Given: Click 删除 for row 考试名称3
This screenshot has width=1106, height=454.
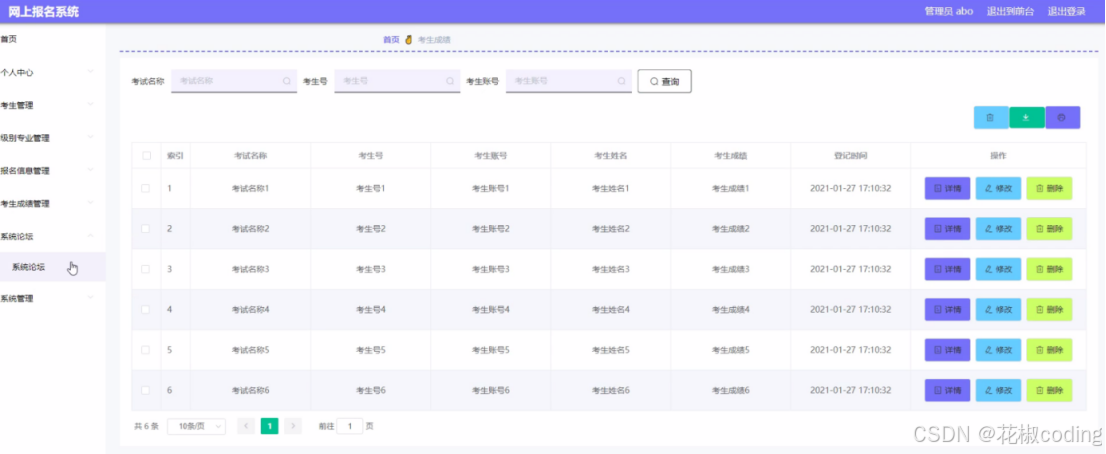Looking at the screenshot, I should click(x=1049, y=269).
